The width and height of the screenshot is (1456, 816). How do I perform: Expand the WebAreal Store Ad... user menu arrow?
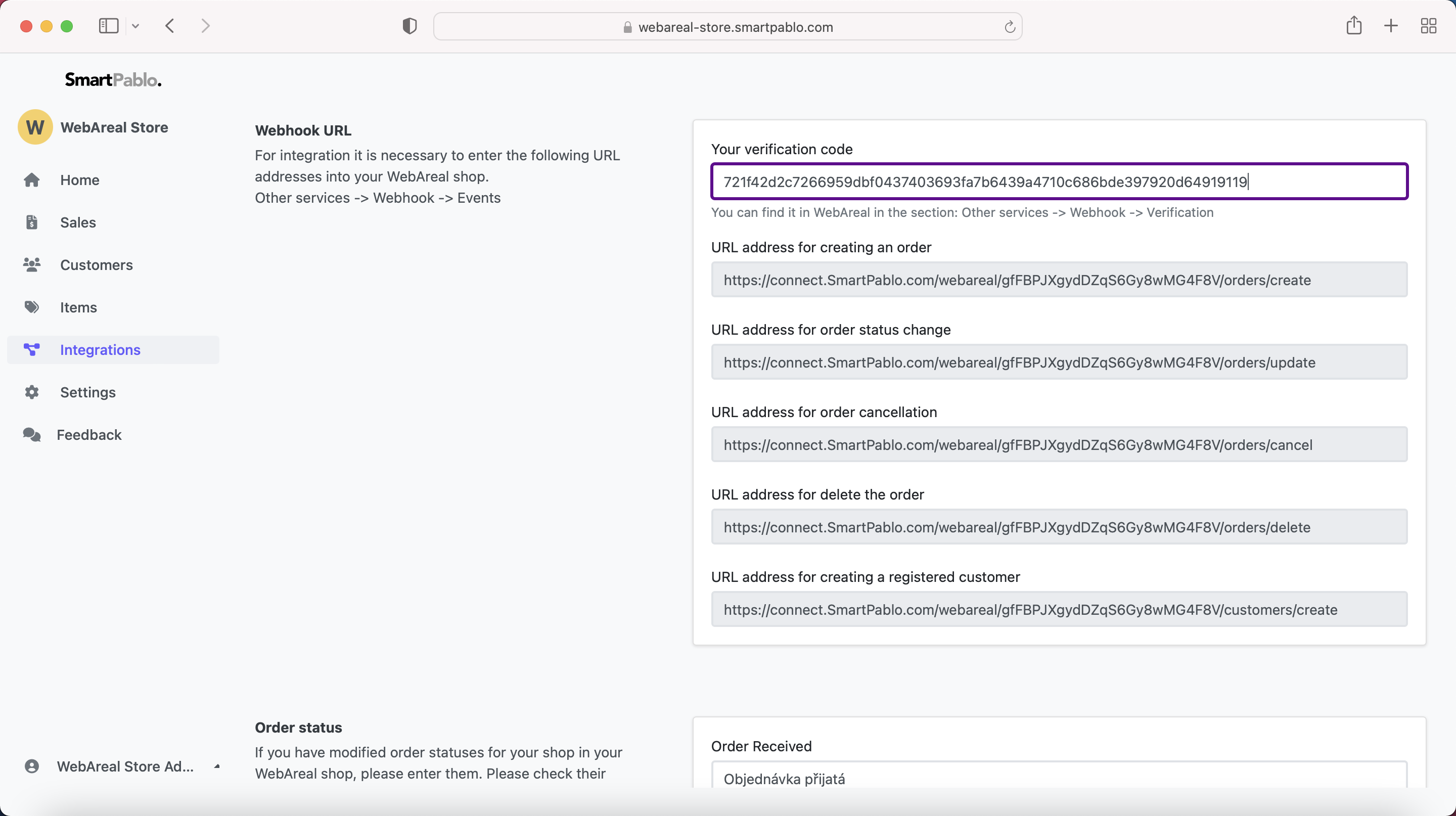click(x=217, y=766)
